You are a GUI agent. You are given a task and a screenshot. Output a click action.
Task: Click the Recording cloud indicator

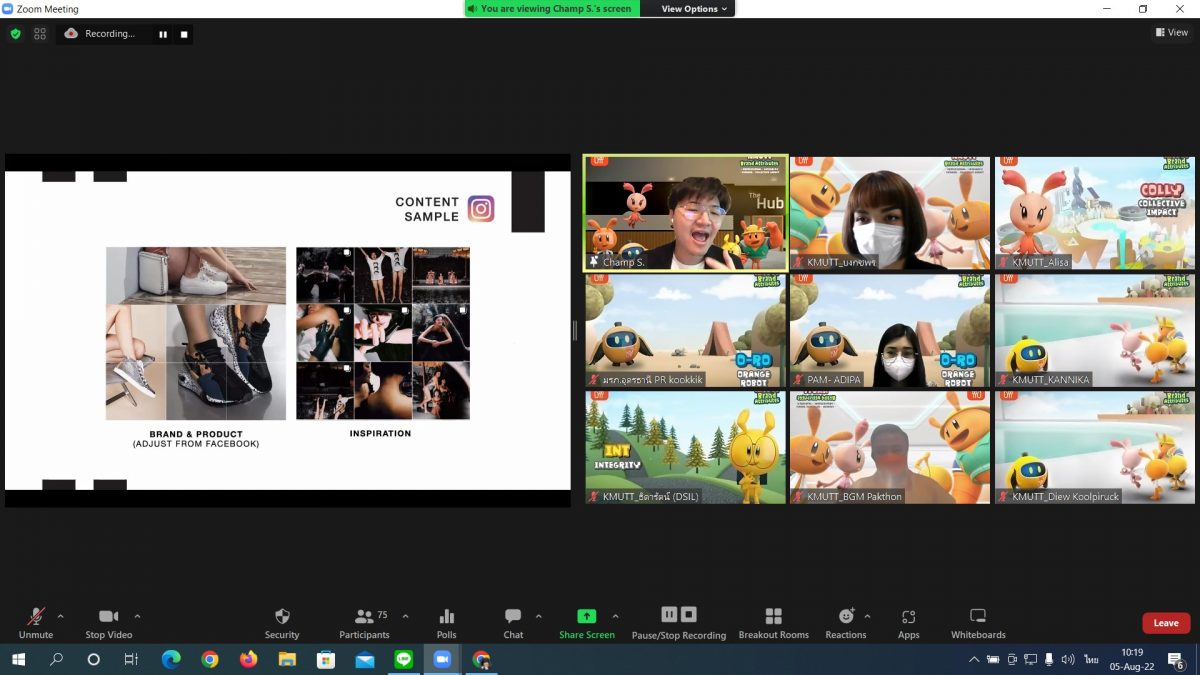tap(71, 33)
